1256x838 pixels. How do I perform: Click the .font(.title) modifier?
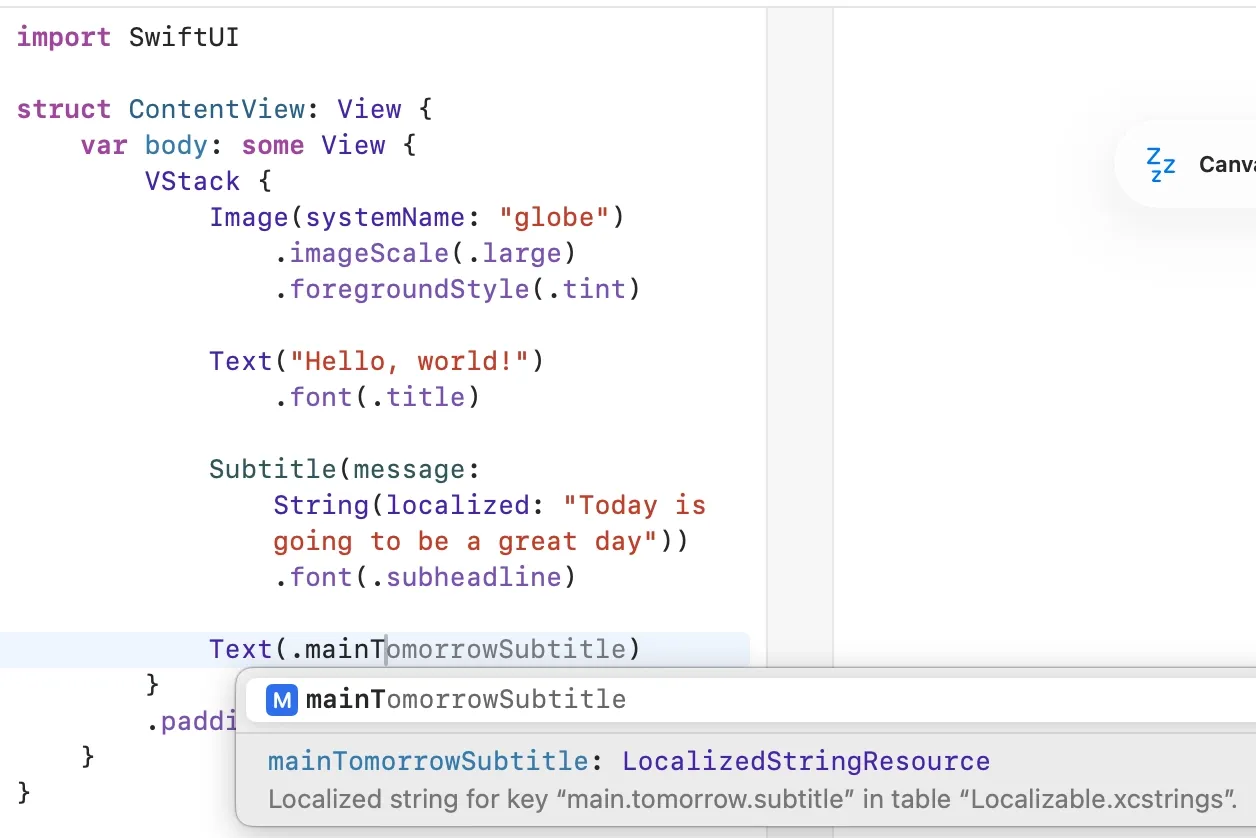tap(378, 397)
